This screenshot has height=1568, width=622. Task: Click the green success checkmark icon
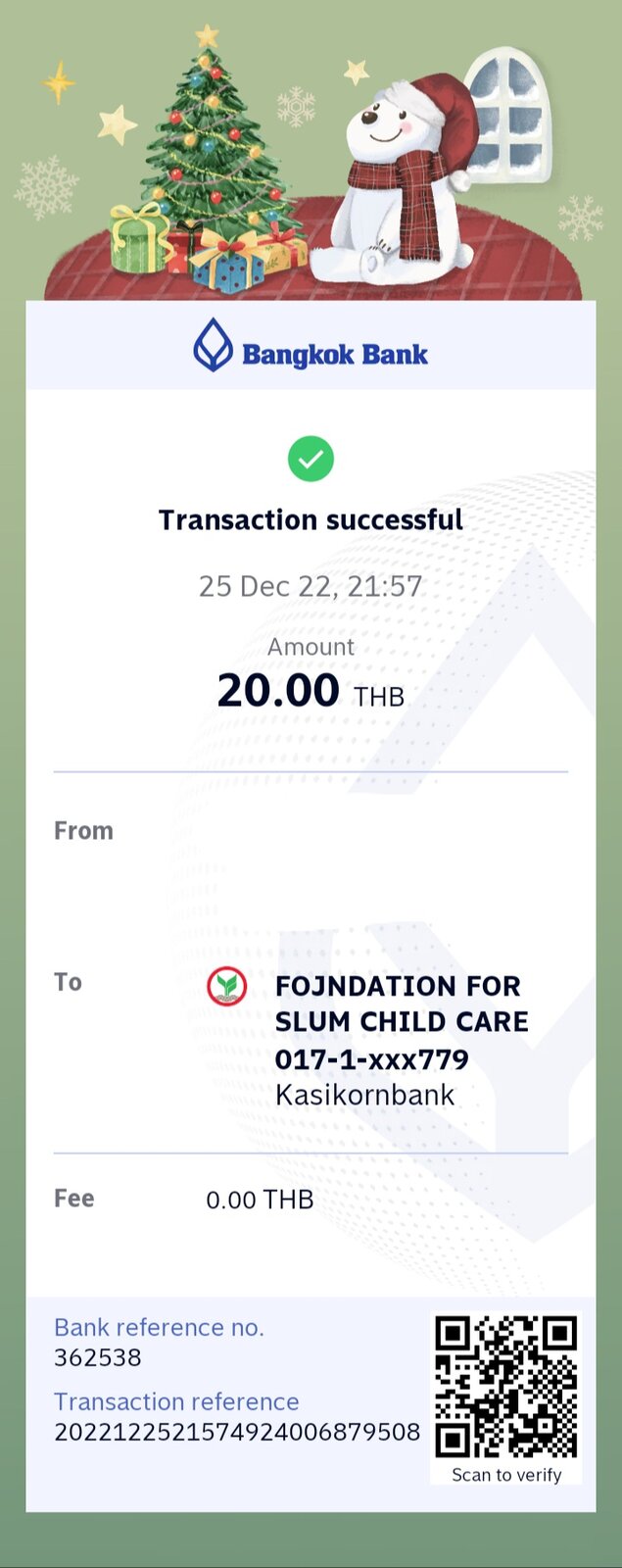tap(311, 459)
